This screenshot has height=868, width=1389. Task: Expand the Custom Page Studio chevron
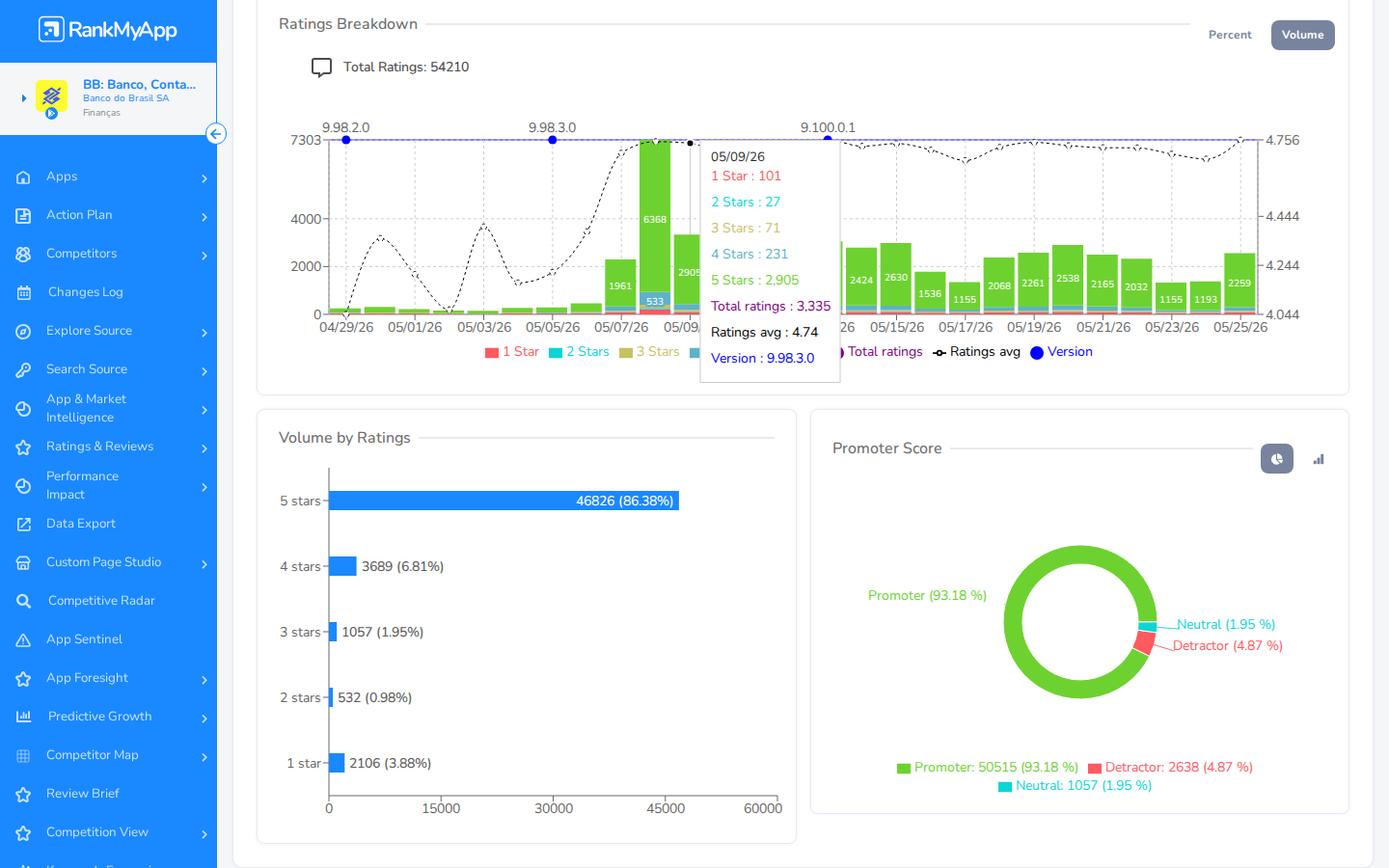point(204,564)
